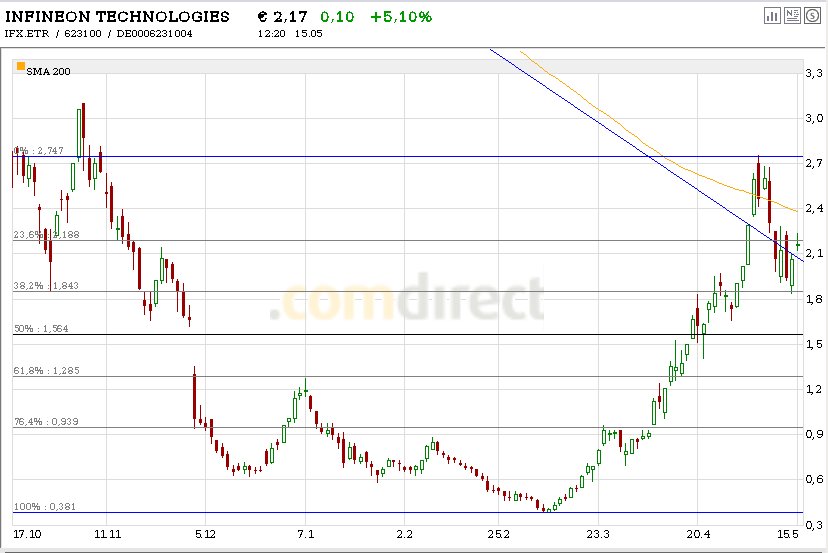Click the price axis label 0,3
This screenshot has height=553, width=828.
coord(814,524)
